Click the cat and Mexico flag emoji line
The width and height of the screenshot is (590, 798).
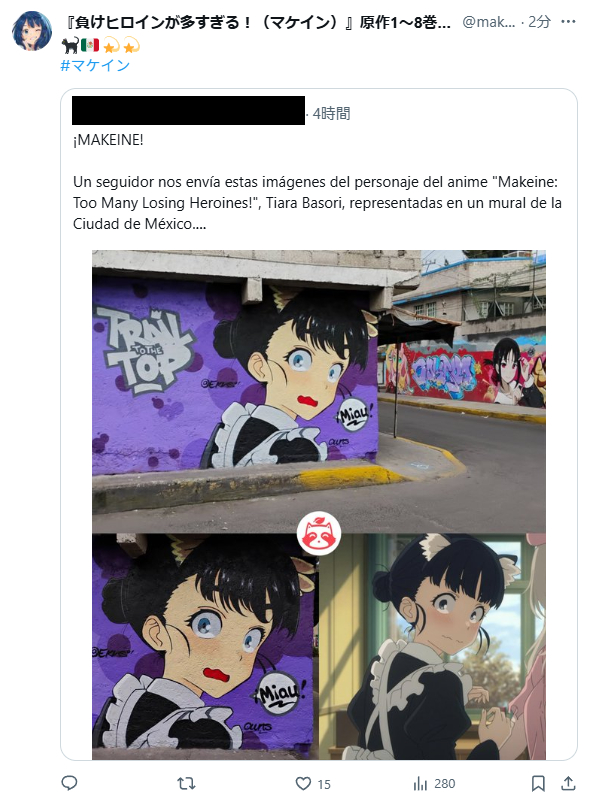pos(101,46)
